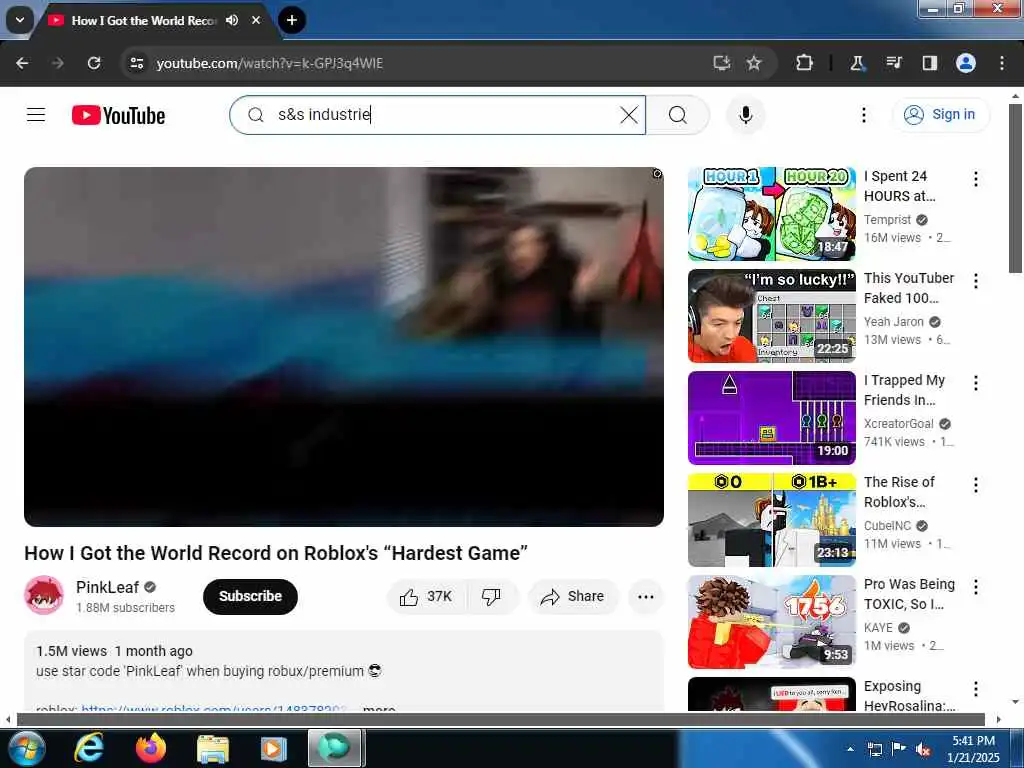Share this video
The width and height of the screenshot is (1024, 768).
[573, 596]
